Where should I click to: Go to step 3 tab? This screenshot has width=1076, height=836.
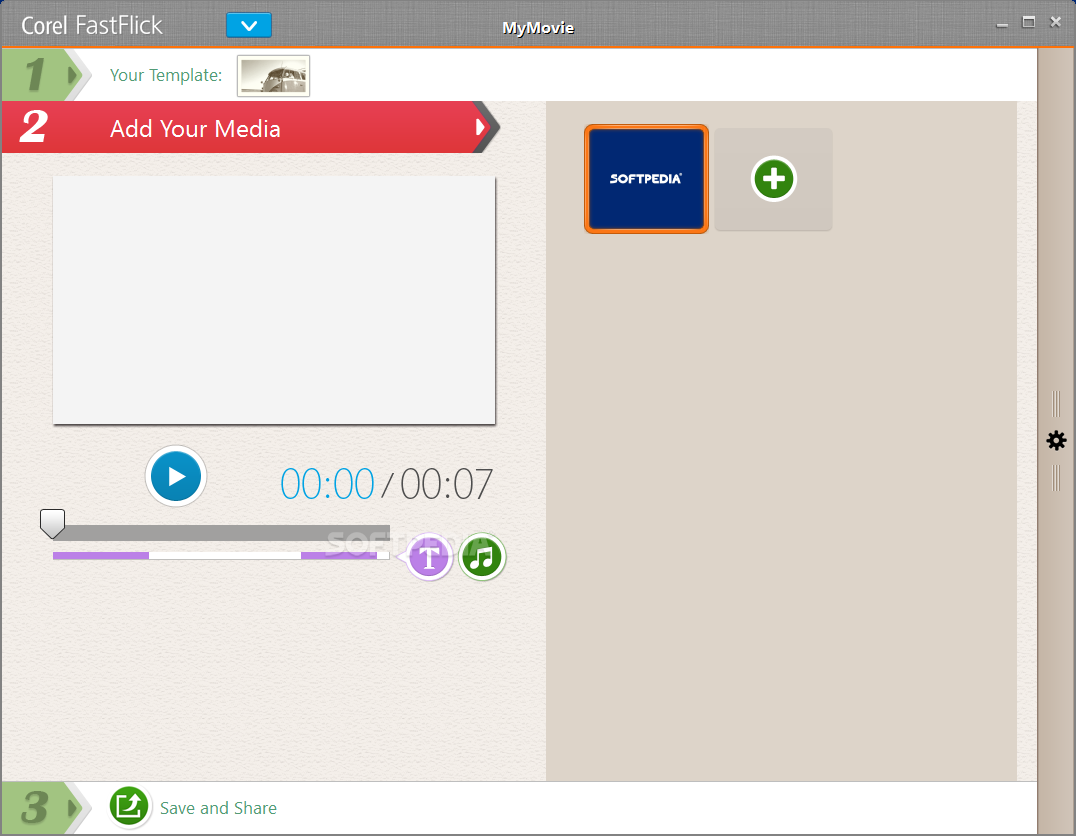point(45,808)
